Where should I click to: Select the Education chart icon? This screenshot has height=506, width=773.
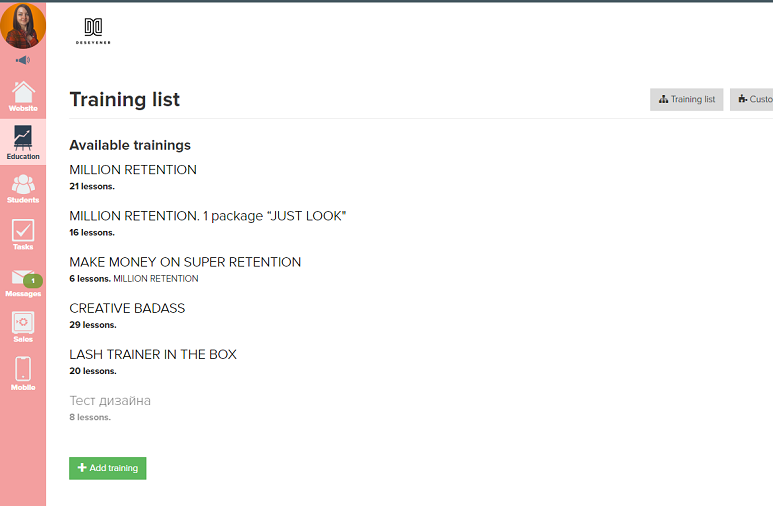coord(23,139)
